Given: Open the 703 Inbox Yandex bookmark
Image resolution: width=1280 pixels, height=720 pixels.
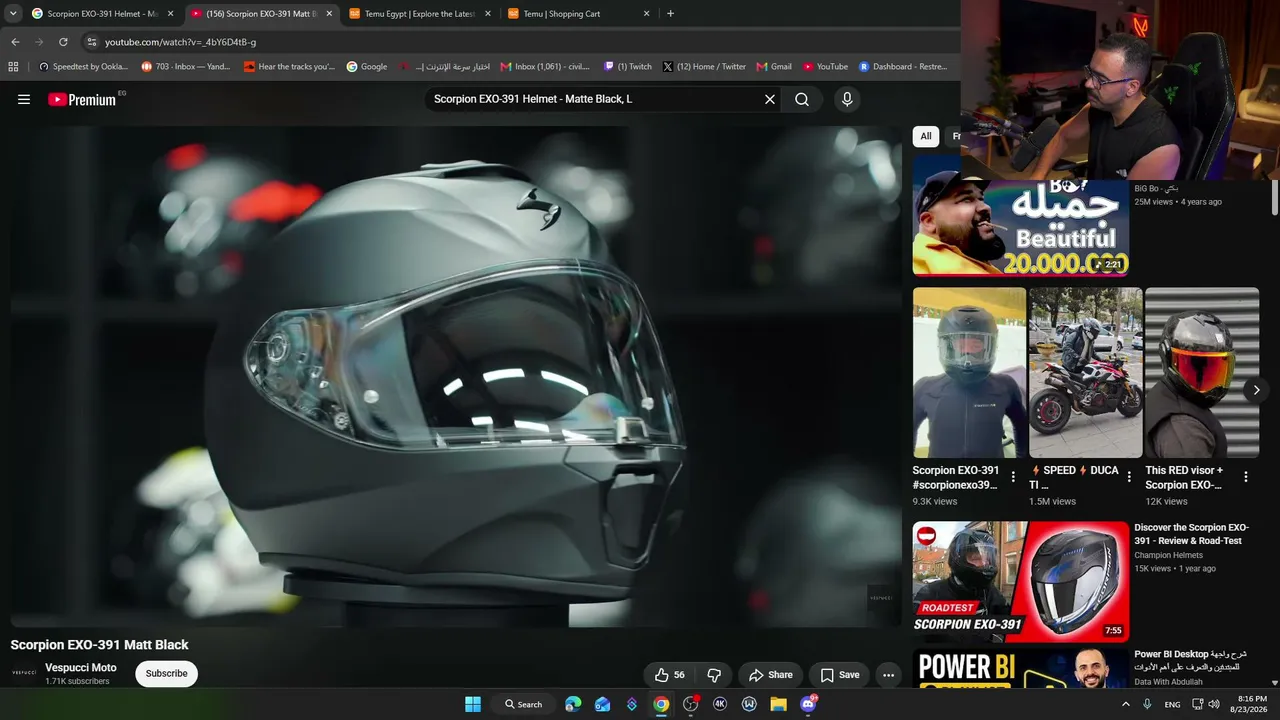Looking at the screenshot, I should pos(188,67).
